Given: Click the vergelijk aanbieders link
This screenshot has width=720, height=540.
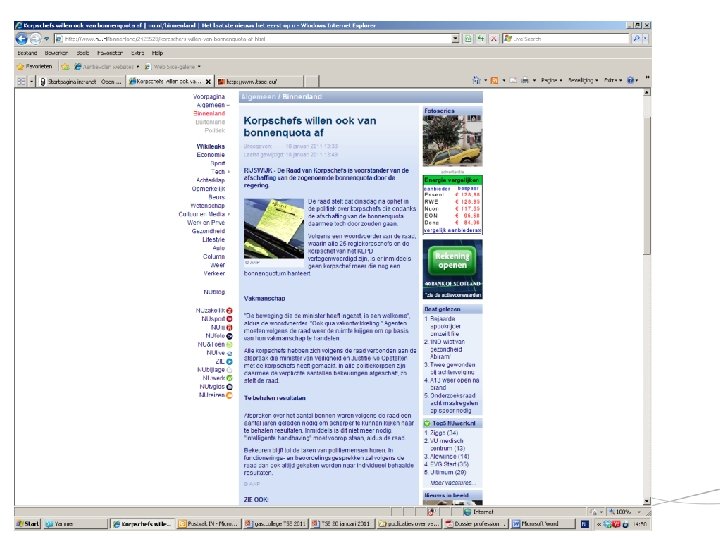Looking at the screenshot, I should (452, 230).
